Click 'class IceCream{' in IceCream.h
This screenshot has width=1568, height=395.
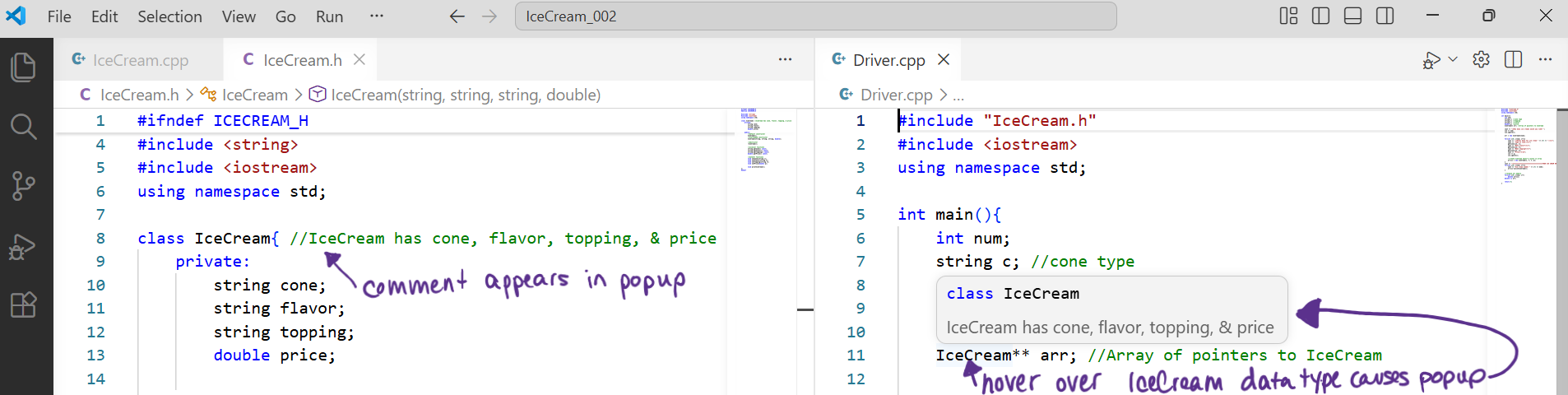tap(208, 239)
